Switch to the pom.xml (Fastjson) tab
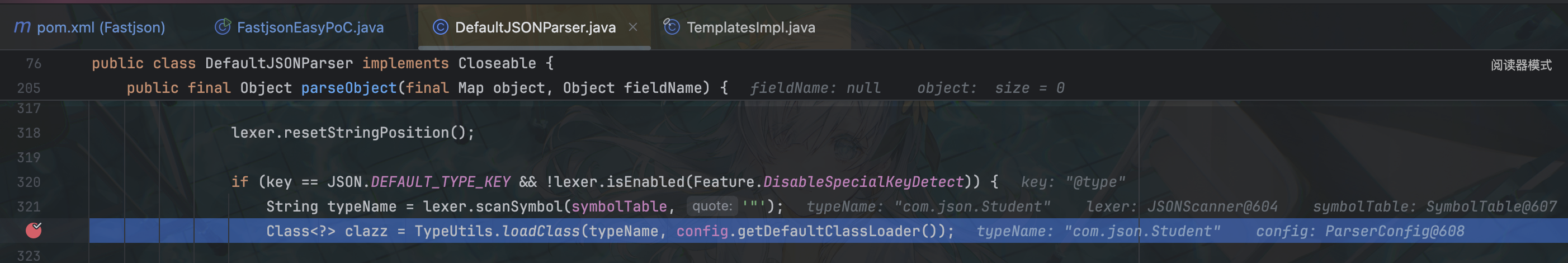 [101, 27]
